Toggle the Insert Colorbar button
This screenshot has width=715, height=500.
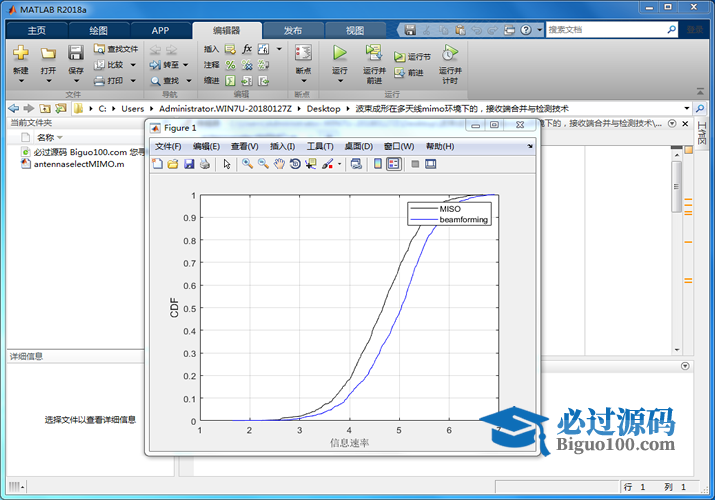coord(378,164)
